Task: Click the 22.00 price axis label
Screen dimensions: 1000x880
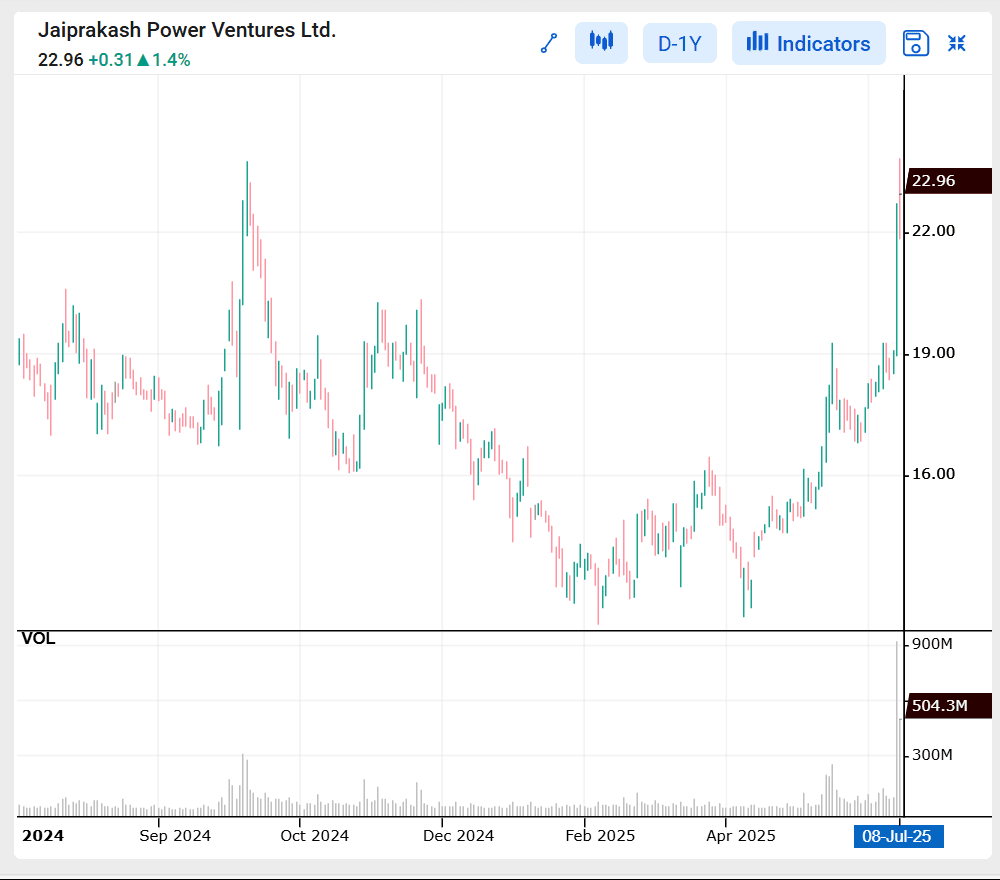Action: [933, 231]
